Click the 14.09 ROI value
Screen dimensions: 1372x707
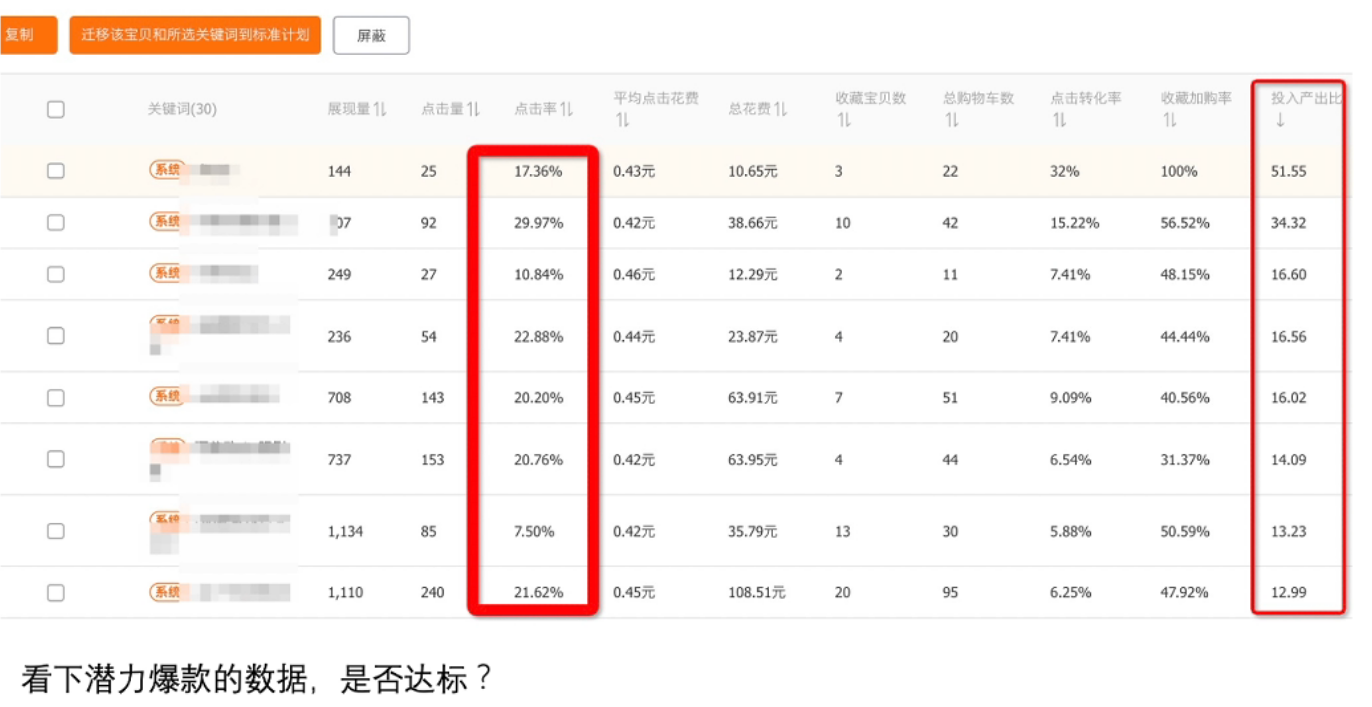coord(1288,460)
